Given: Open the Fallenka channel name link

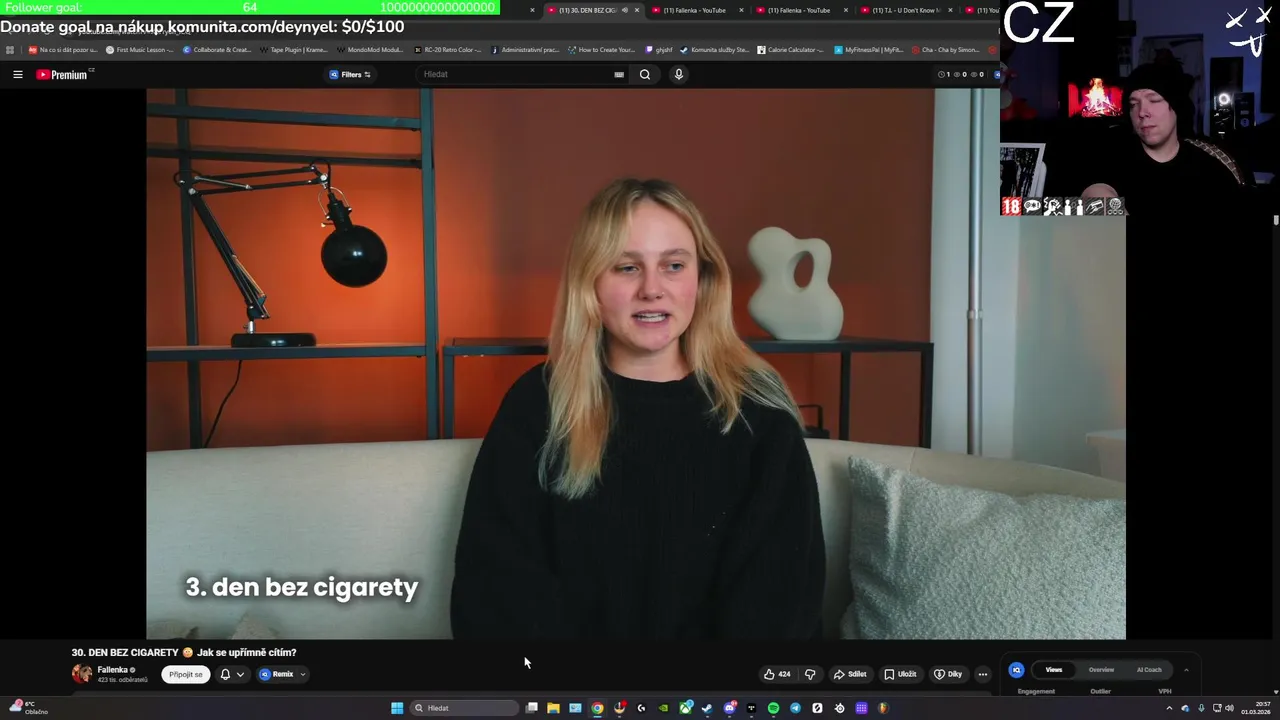Looking at the screenshot, I should (112, 670).
